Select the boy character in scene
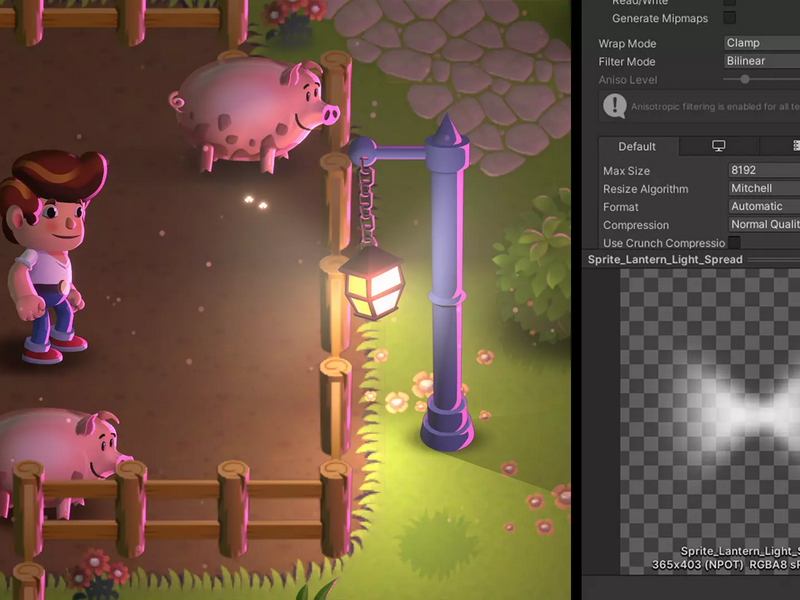 (x=50, y=257)
